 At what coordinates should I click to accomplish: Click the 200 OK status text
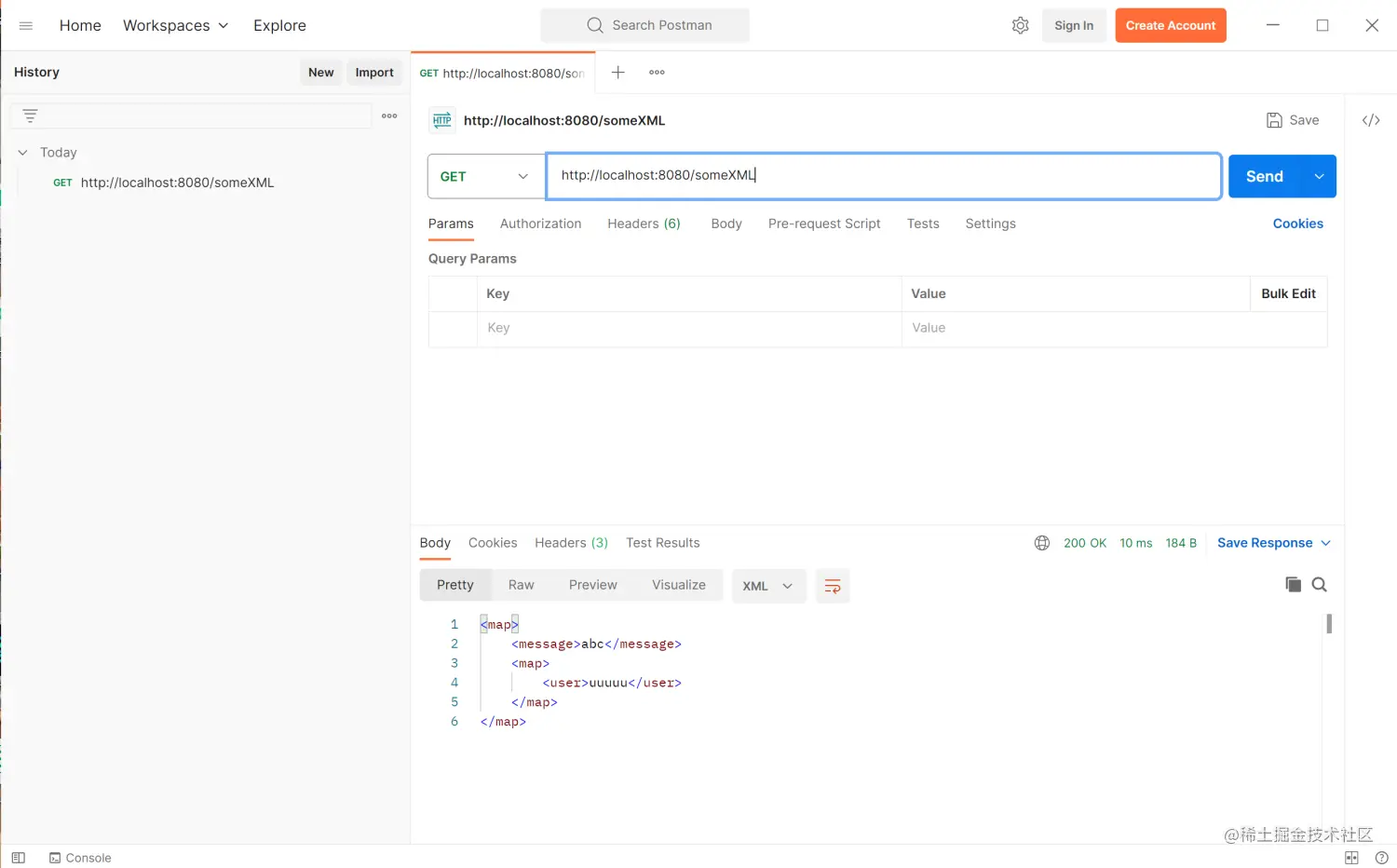(1085, 543)
